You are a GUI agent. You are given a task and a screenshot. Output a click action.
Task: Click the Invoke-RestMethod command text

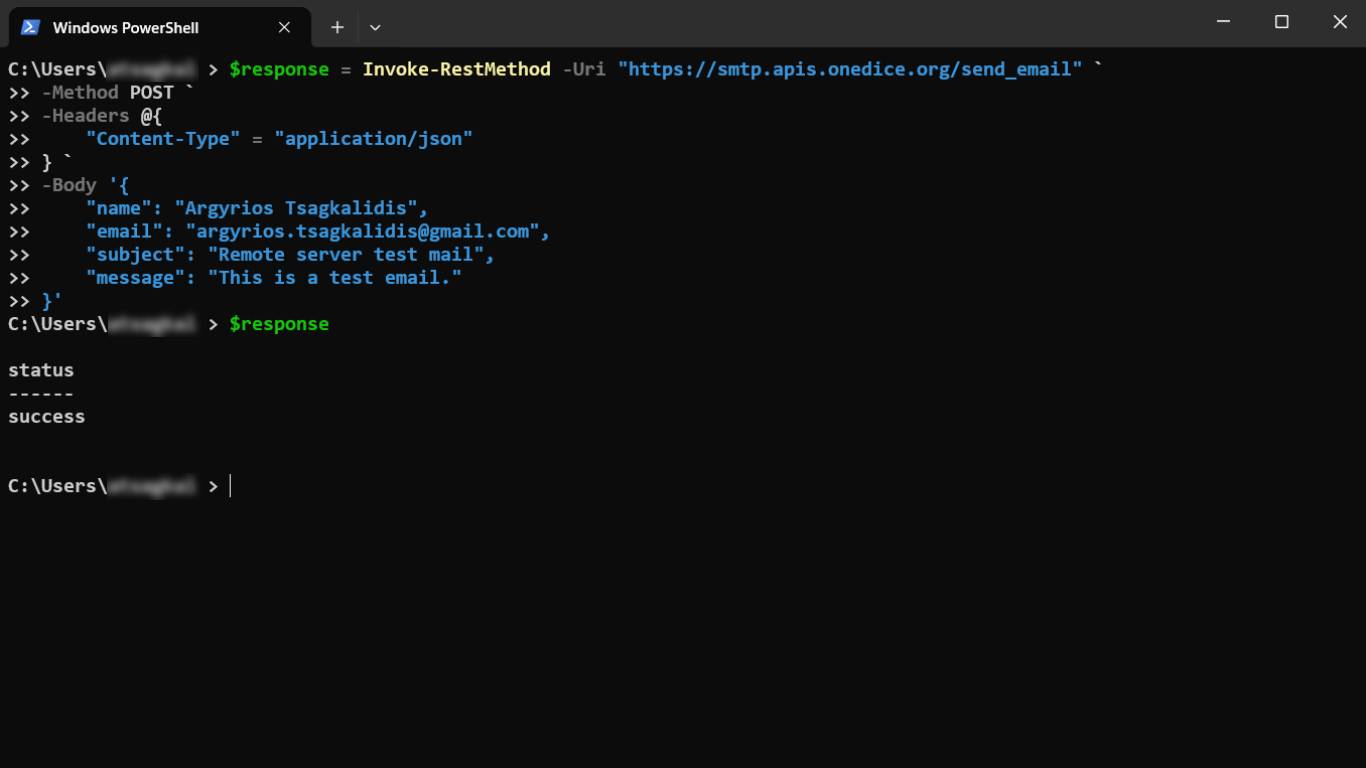tap(456, 69)
